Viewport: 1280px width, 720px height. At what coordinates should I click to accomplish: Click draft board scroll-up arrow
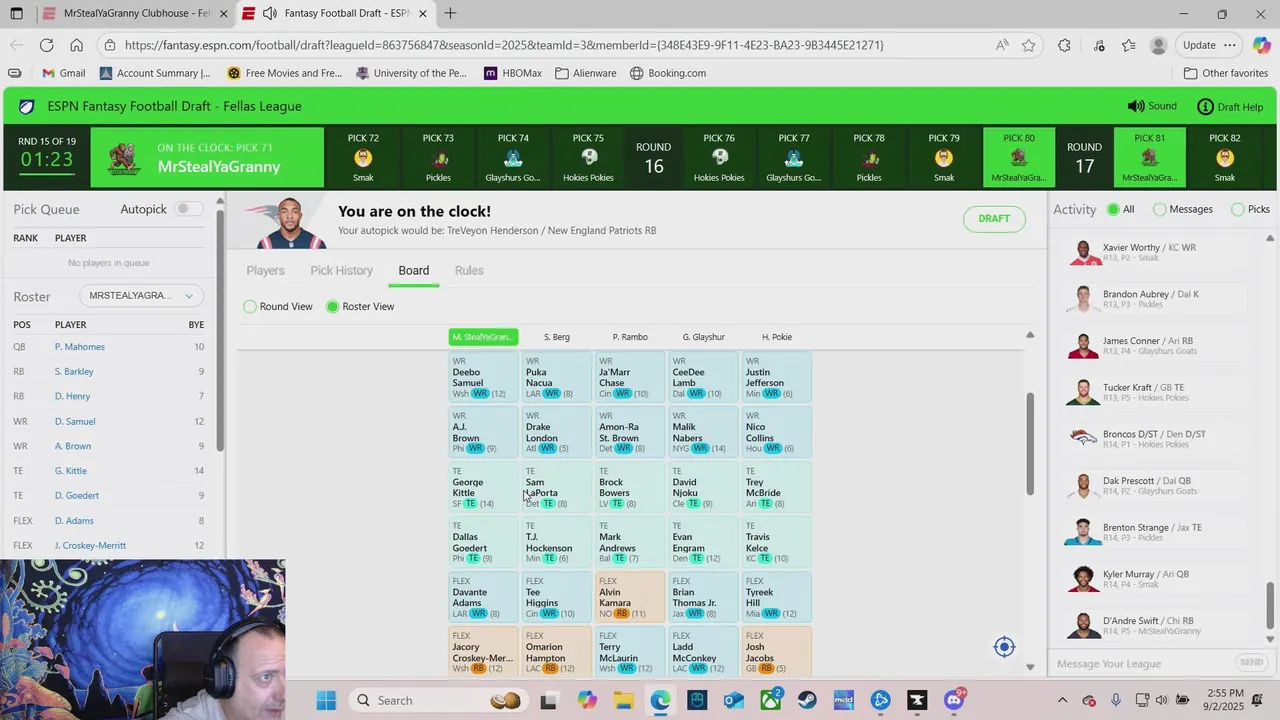tap(1030, 335)
